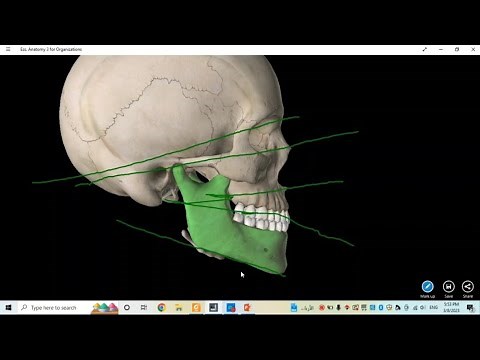This screenshot has height=360, width=480.
Task: Click the blue document tray icon
Action: tap(294, 307)
